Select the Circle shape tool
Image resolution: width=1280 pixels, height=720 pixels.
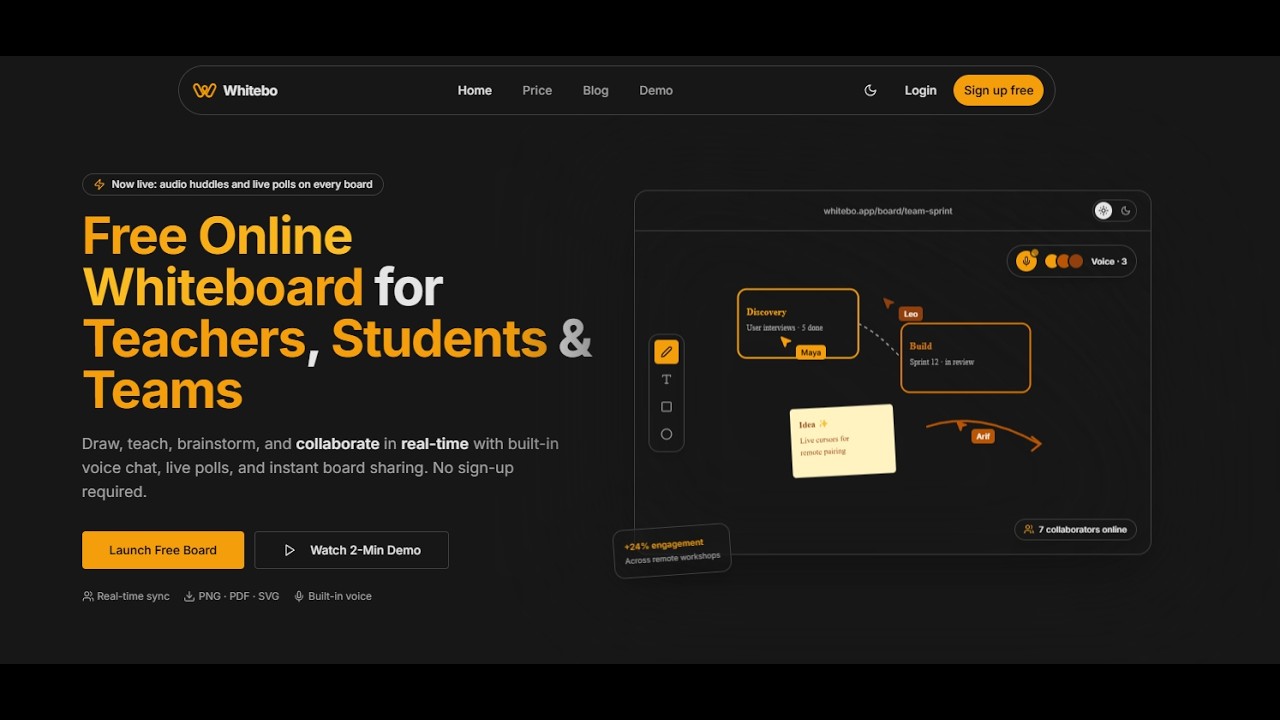(666, 434)
